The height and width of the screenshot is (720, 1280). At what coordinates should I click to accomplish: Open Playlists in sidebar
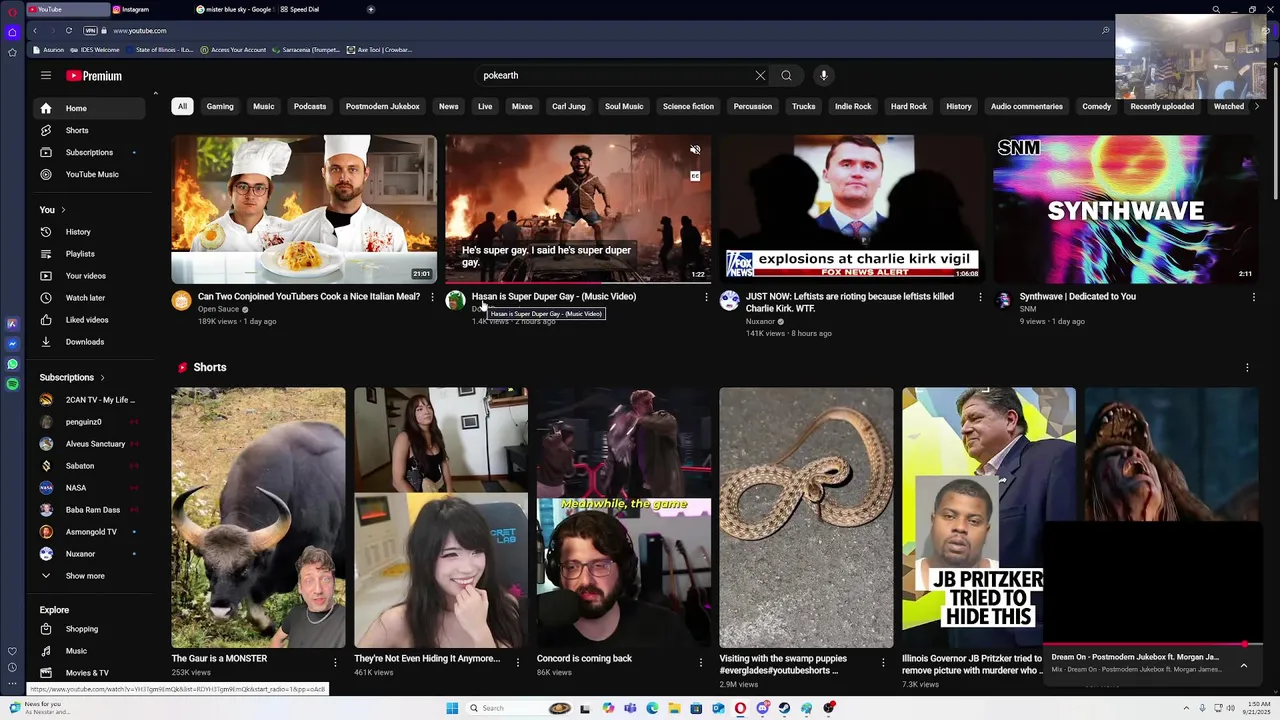tap(90, 254)
